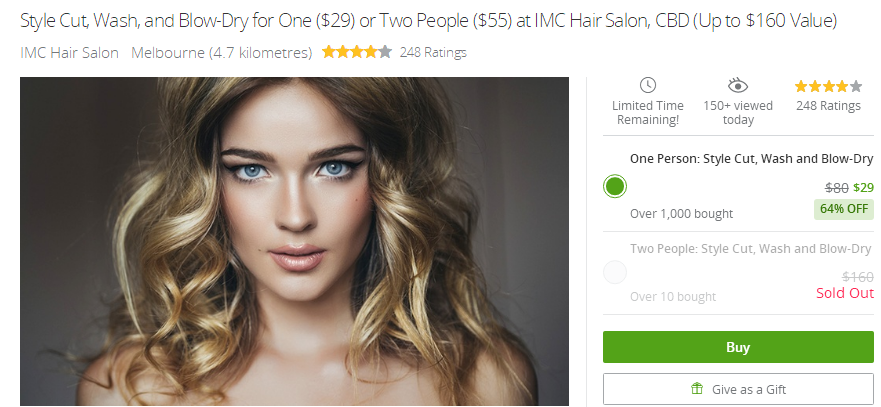Click the deal title heading text
Screen dimensions: 881x407
point(429,21)
